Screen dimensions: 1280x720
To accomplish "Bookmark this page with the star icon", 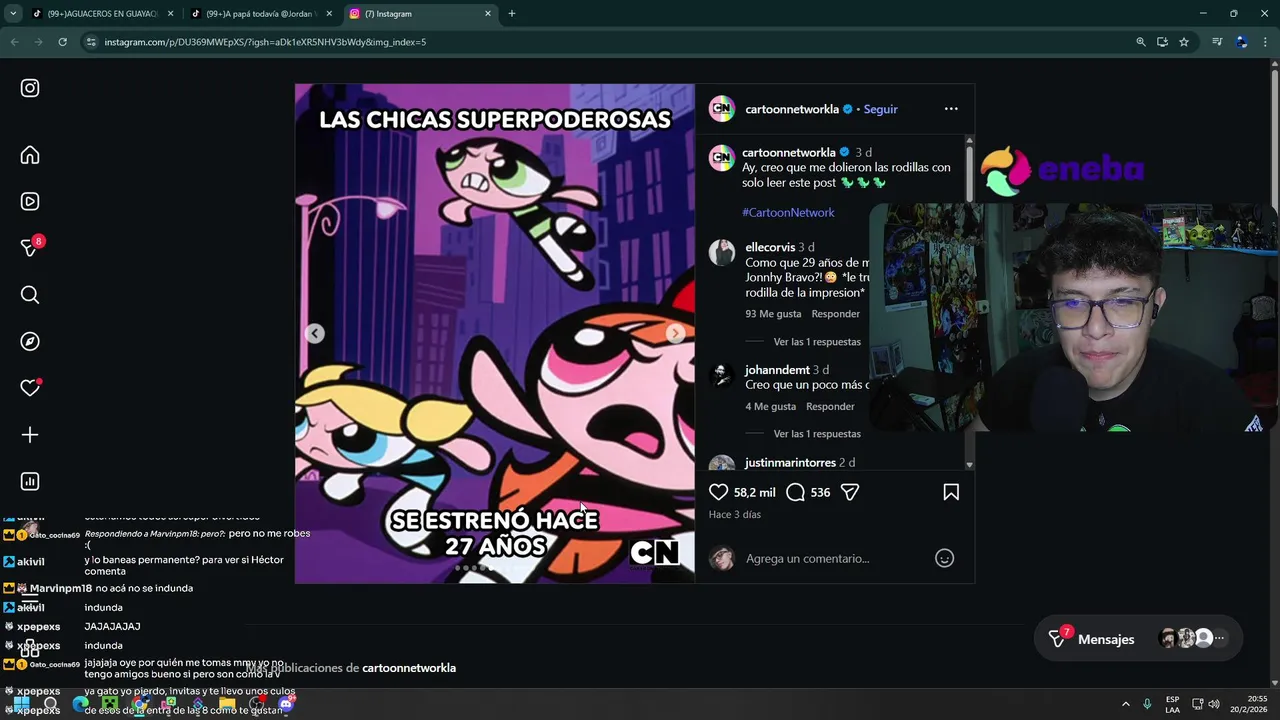I will pyautogui.click(x=1184, y=42).
